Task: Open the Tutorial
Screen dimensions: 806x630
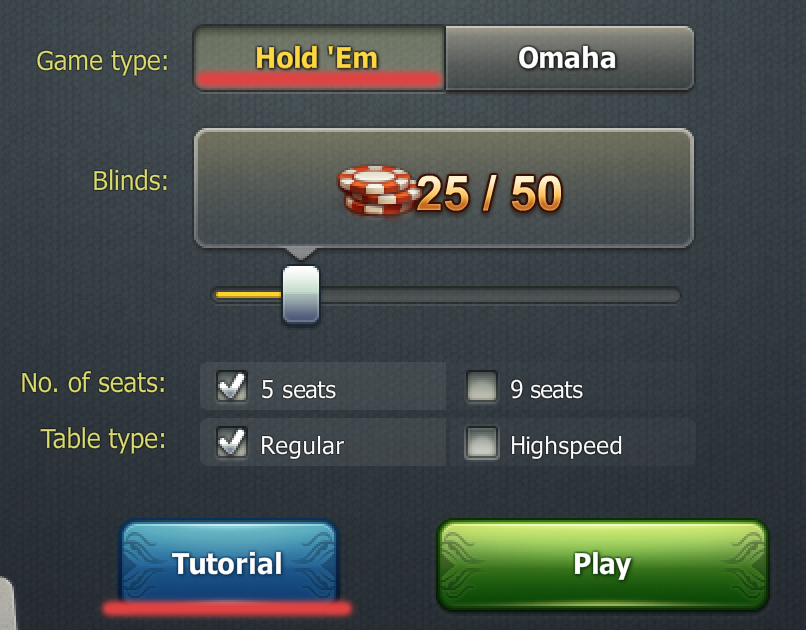Action: click(229, 562)
